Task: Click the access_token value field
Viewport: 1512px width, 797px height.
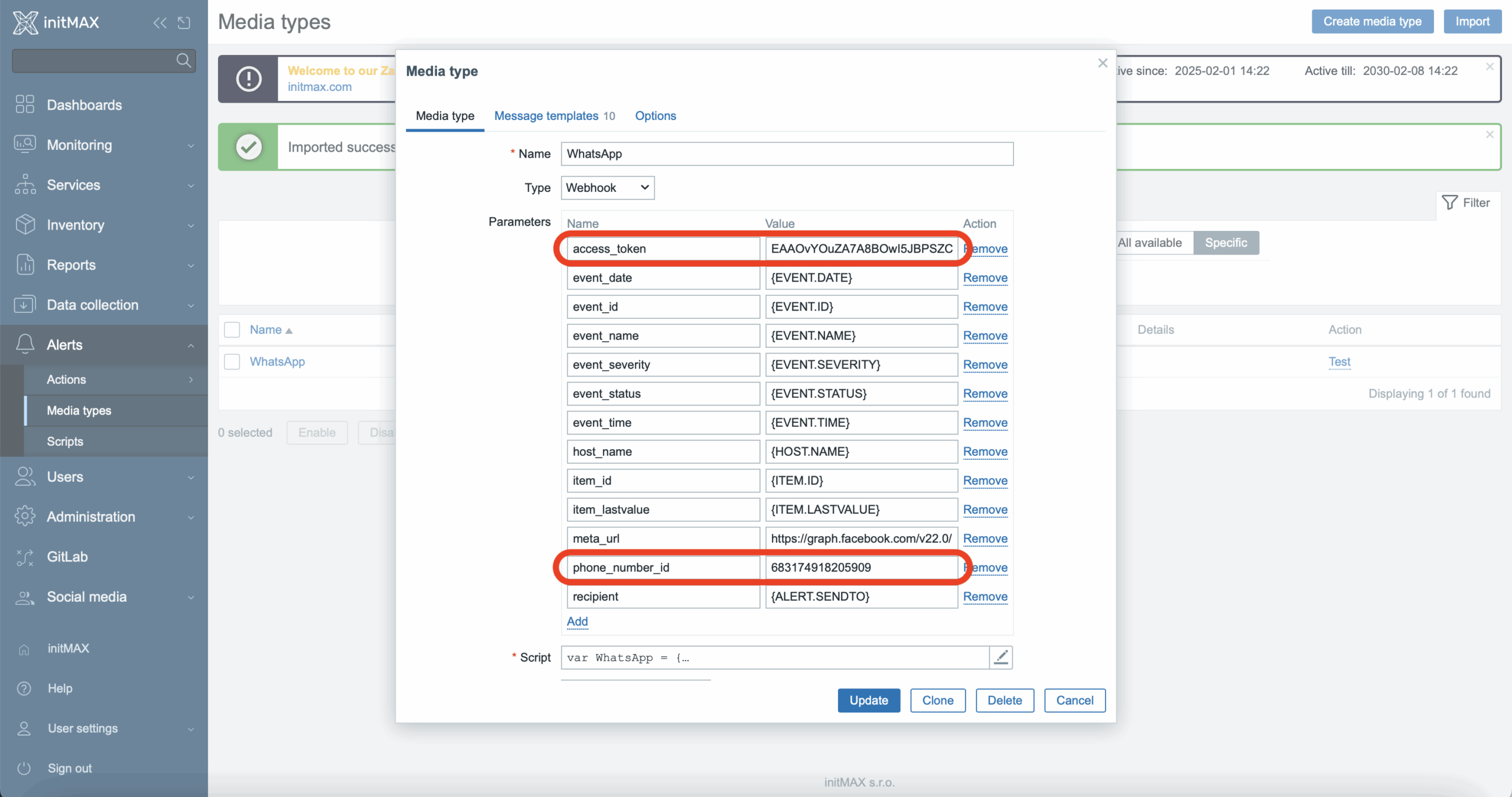Action: click(861, 249)
